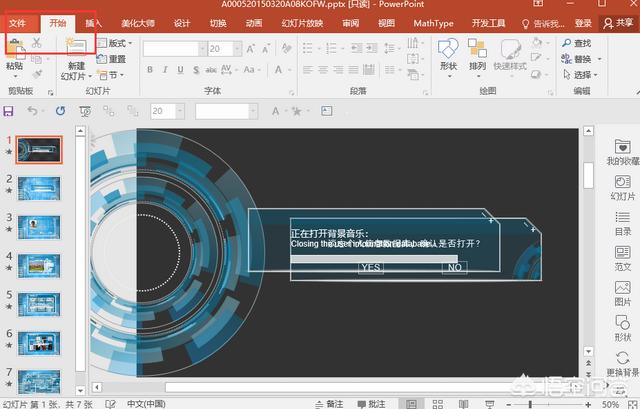The height and width of the screenshot is (409, 640).
Task: Open the 开发工具 (Developer) tab
Action: (489, 23)
